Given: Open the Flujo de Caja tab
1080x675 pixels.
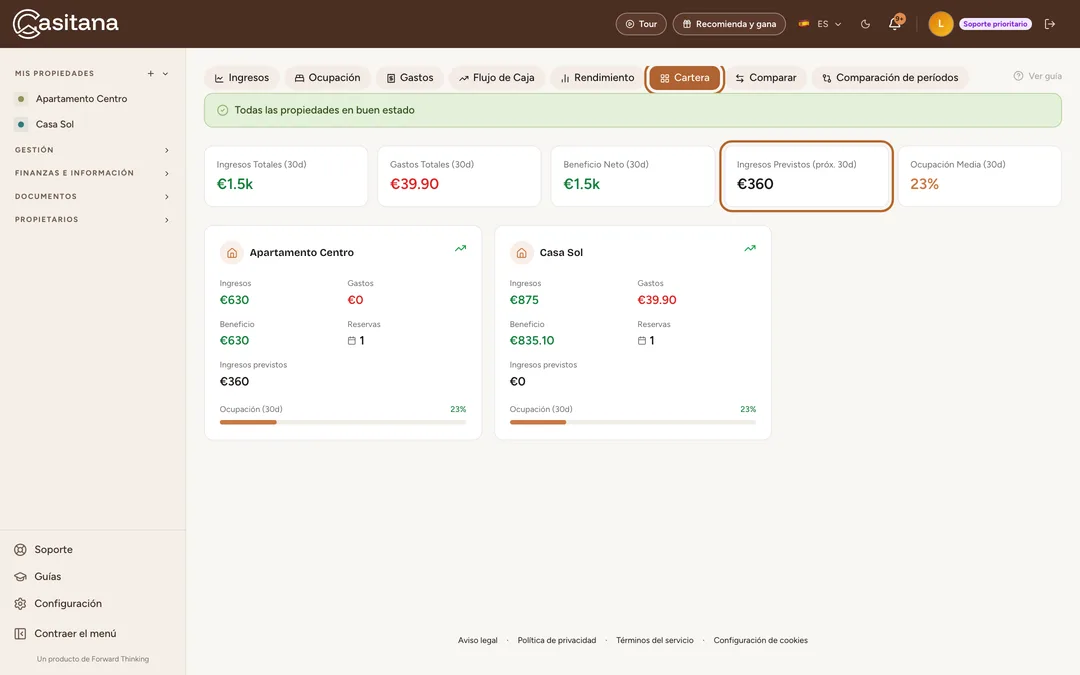Looking at the screenshot, I should click(x=497, y=78).
